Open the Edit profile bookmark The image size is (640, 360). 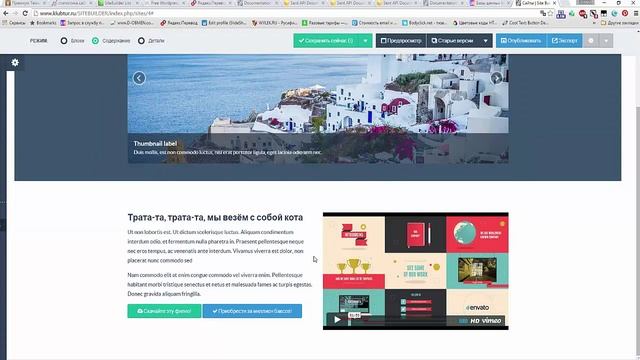(x=224, y=23)
